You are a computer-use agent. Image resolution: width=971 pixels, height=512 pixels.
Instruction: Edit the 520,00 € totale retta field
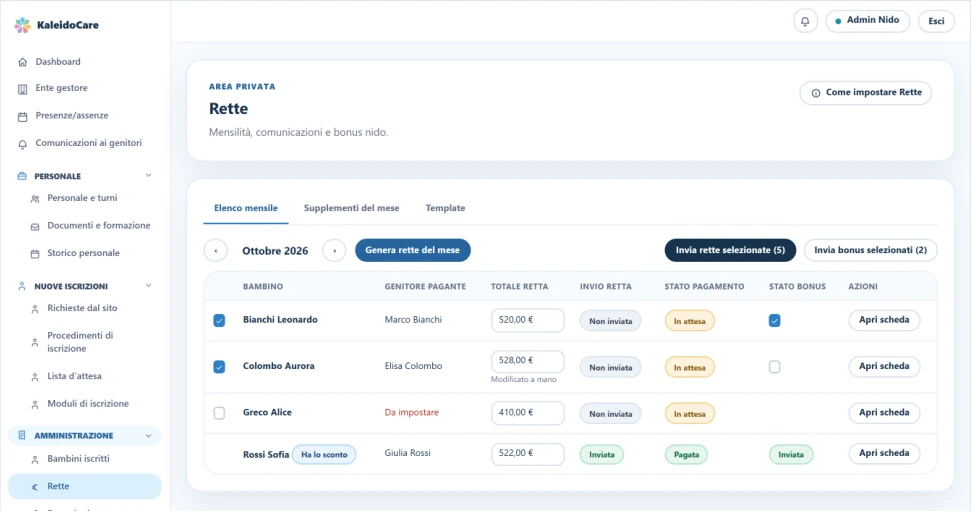coord(528,320)
